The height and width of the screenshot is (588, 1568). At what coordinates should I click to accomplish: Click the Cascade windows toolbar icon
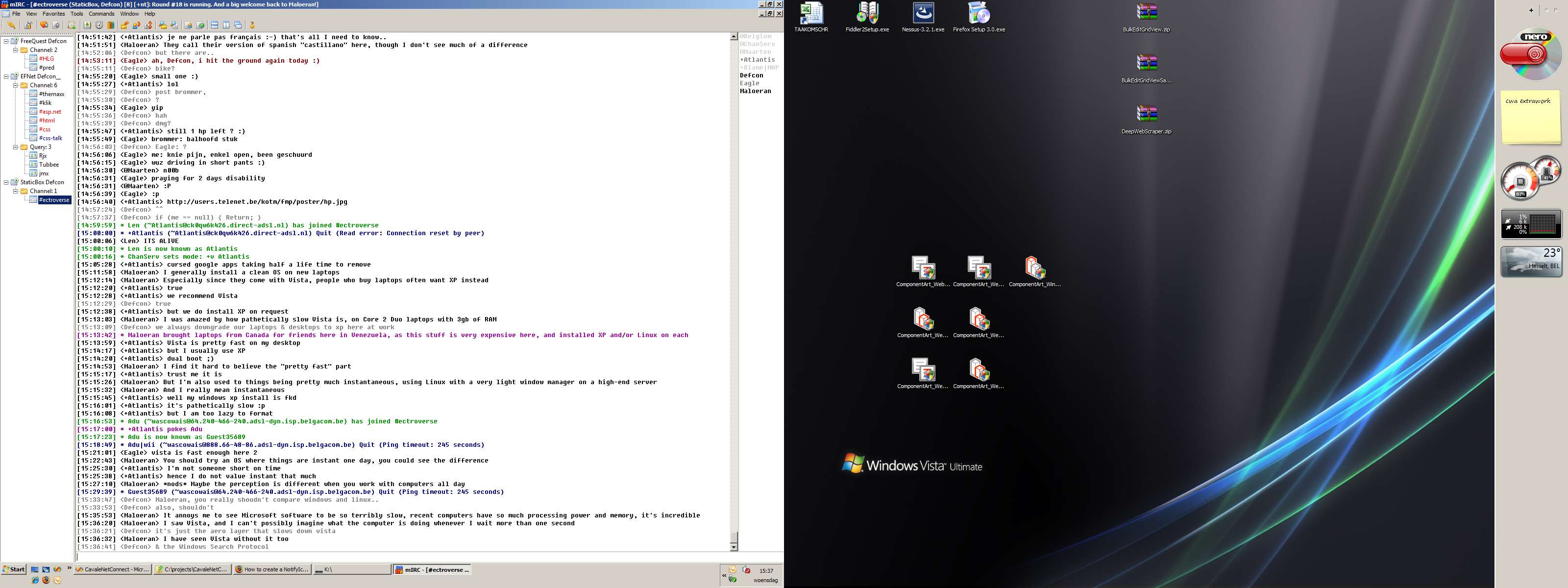238,25
